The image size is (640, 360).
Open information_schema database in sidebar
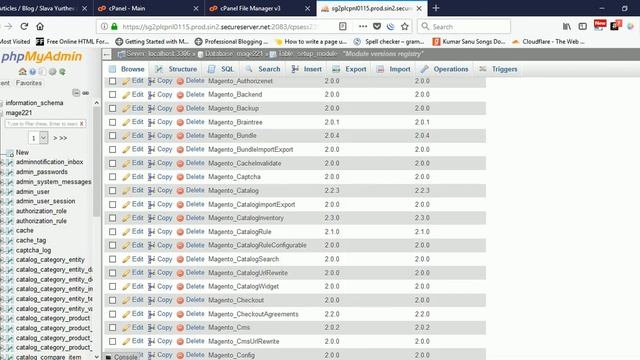coord(34,103)
